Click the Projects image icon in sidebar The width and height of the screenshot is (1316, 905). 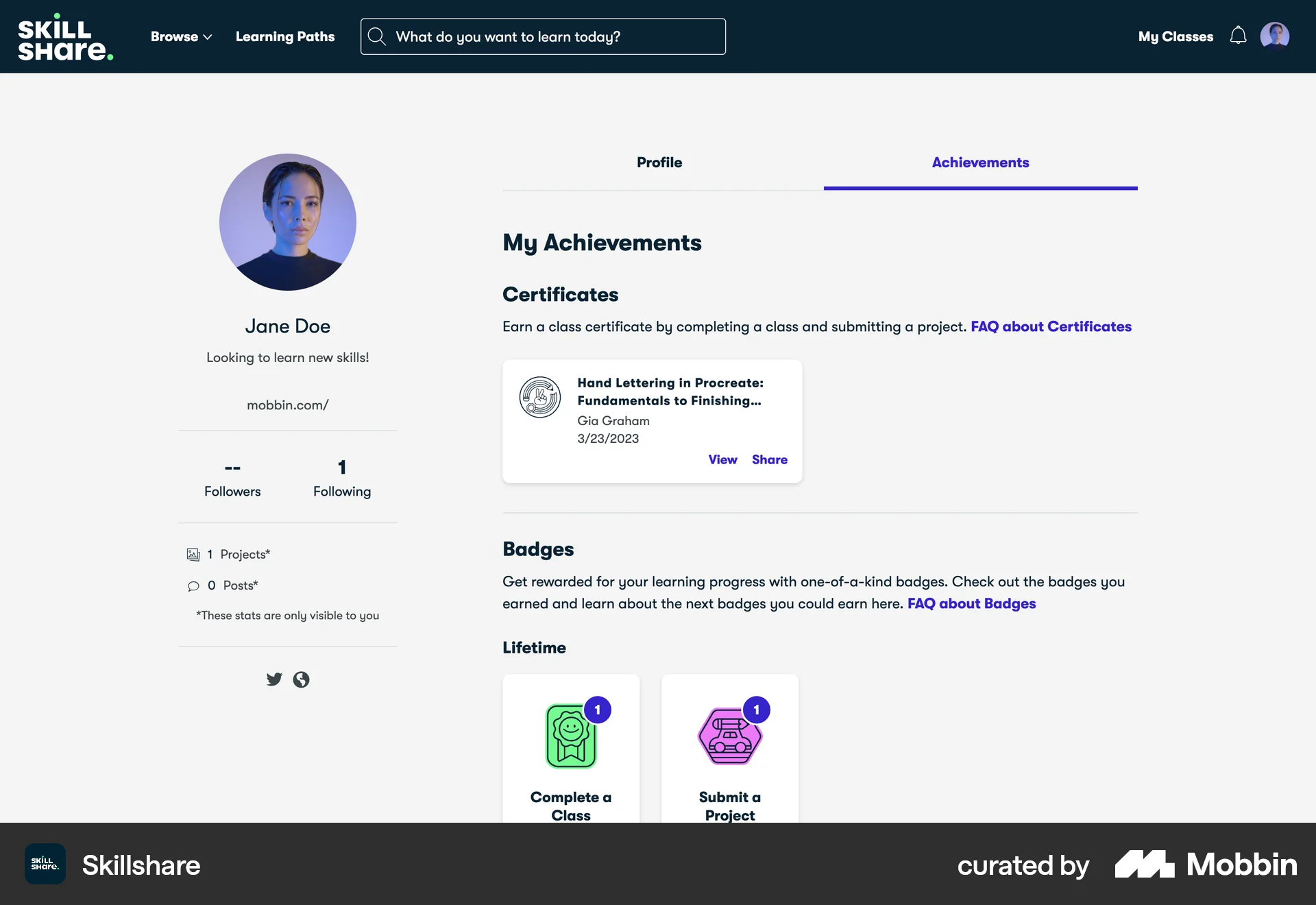(194, 554)
